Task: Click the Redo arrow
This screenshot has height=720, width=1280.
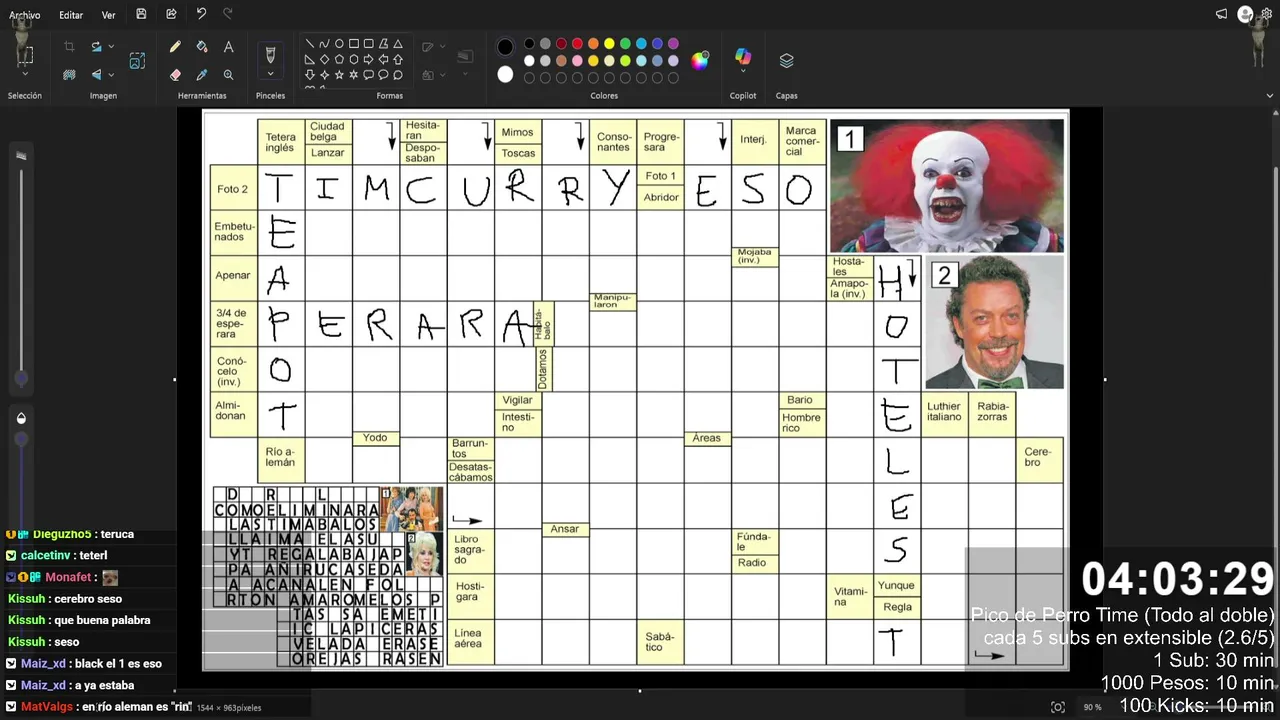Action: pyautogui.click(x=228, y=14)
